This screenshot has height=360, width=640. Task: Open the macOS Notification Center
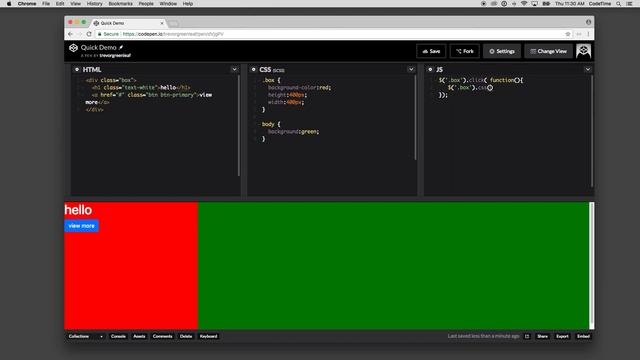coord(629,4)
